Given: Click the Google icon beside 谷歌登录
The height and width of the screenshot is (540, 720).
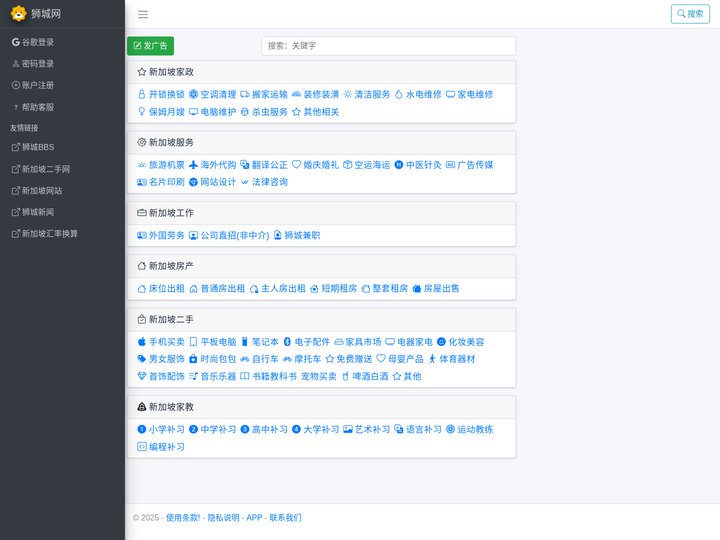Looking at the screenshot, I should point(16,42).
